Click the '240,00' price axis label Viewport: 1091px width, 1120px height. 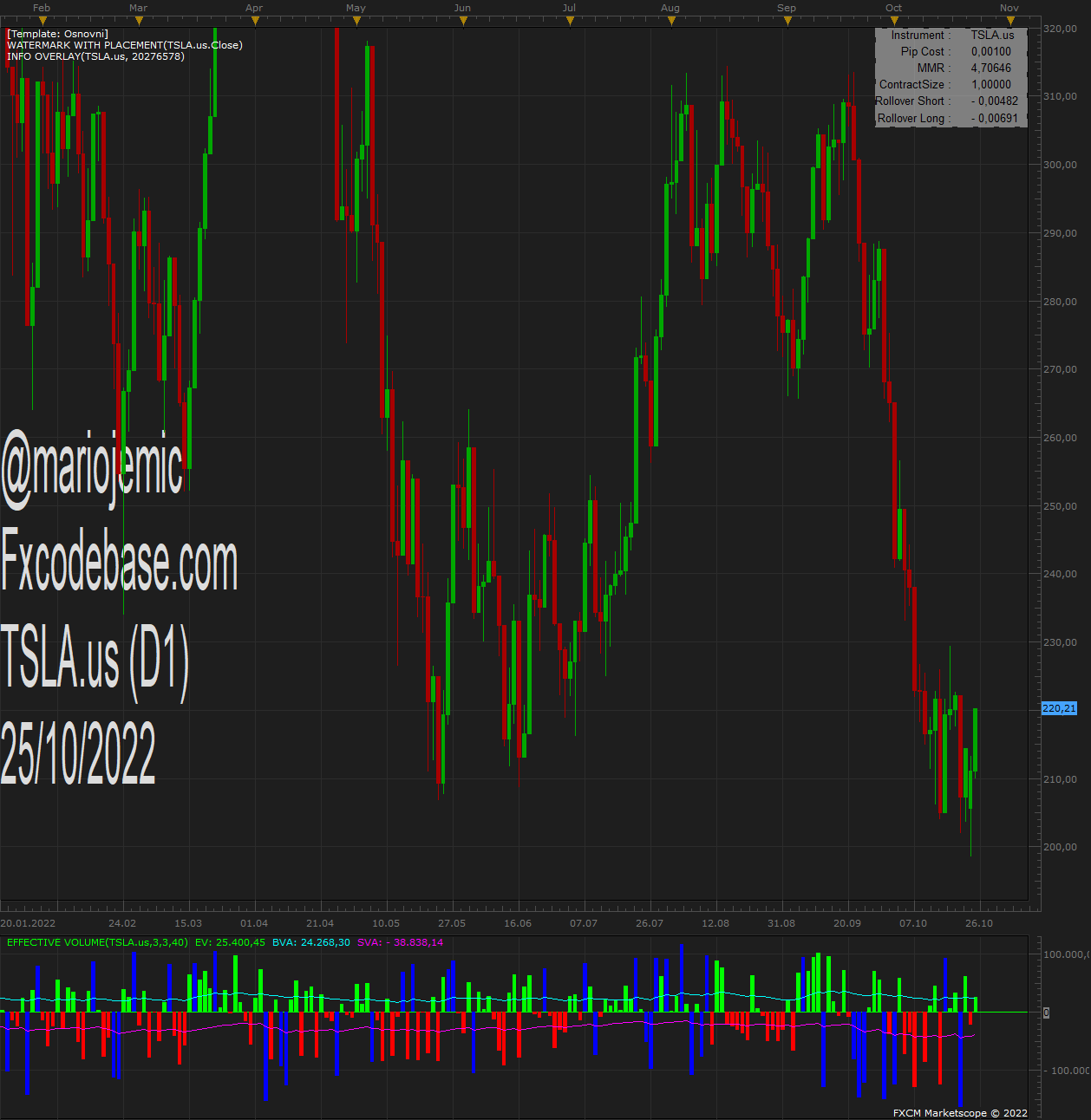1060,574
